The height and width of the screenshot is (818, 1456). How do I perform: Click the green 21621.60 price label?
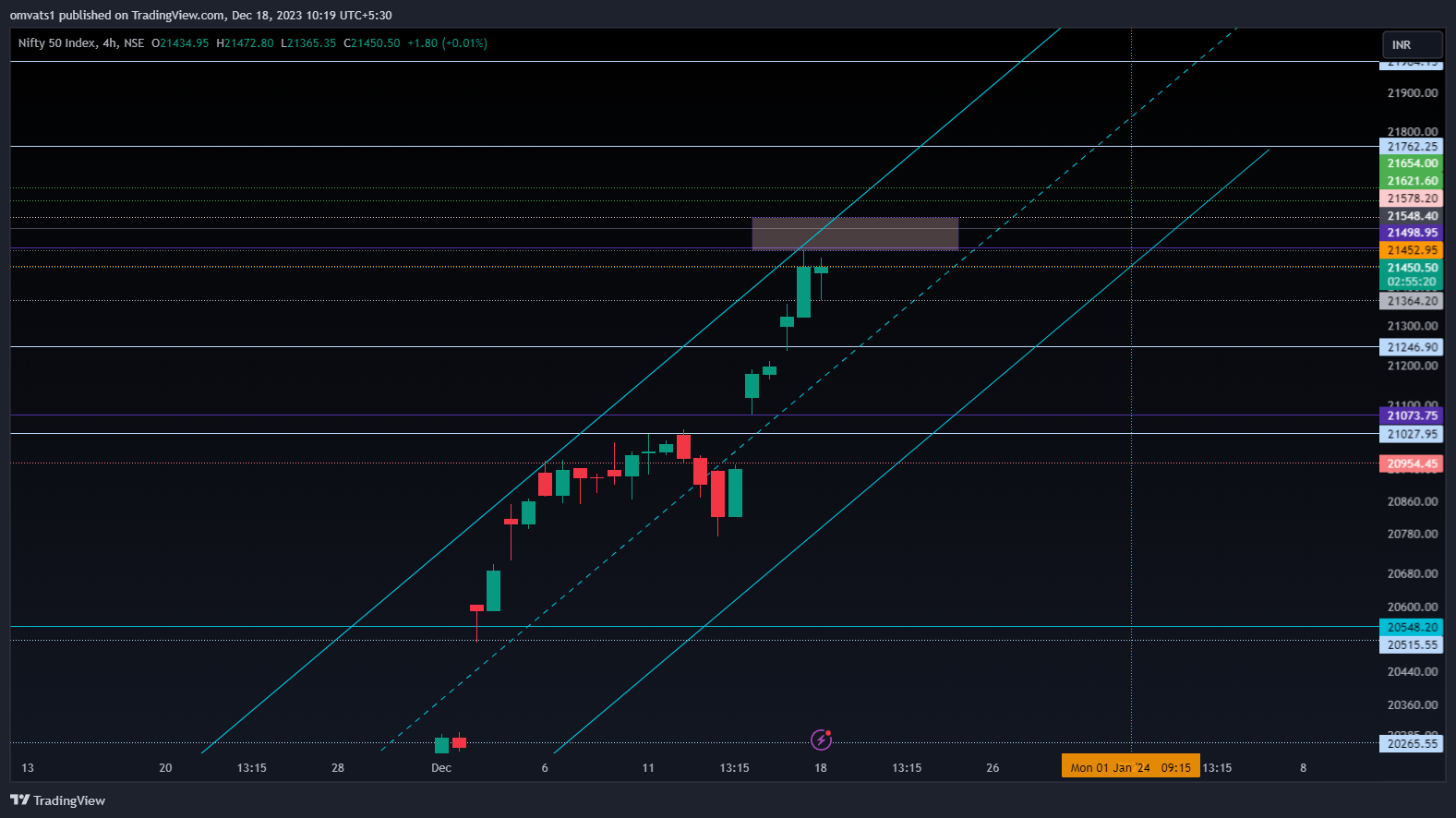[1412, 181]
